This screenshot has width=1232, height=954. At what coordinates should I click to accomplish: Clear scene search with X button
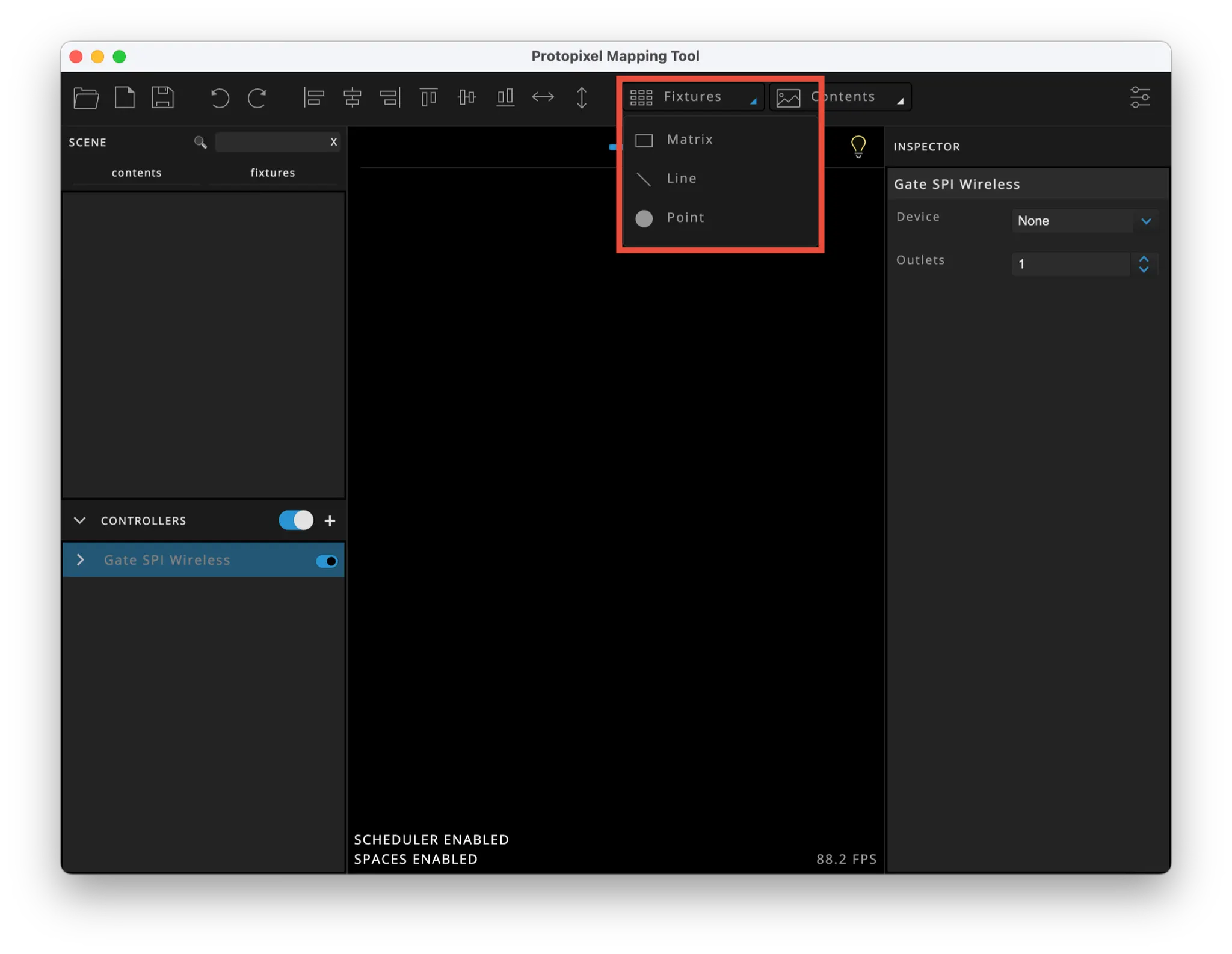[x=333, y=142]
